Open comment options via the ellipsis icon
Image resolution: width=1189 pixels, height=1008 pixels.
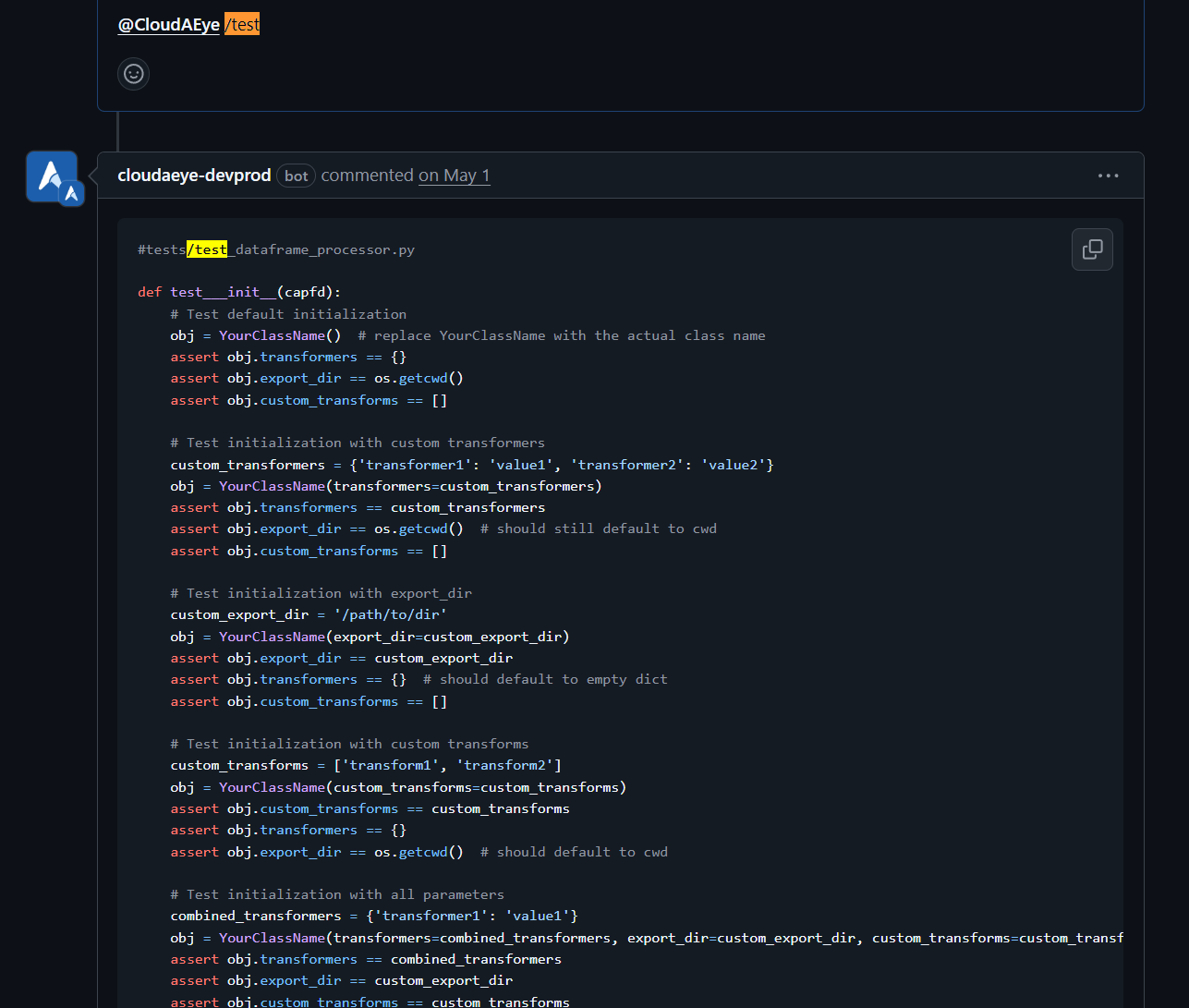click(1108, 176)
